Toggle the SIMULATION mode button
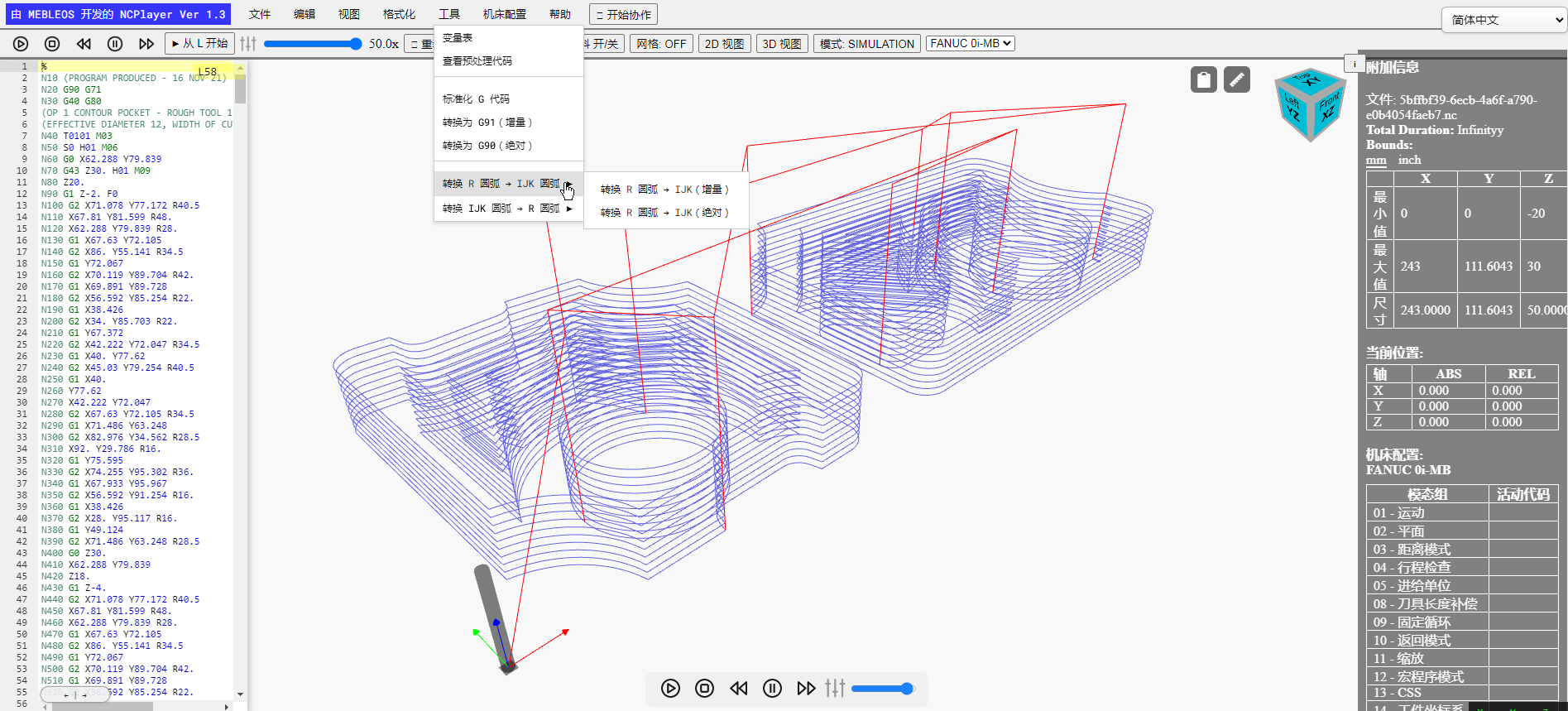 866,44
